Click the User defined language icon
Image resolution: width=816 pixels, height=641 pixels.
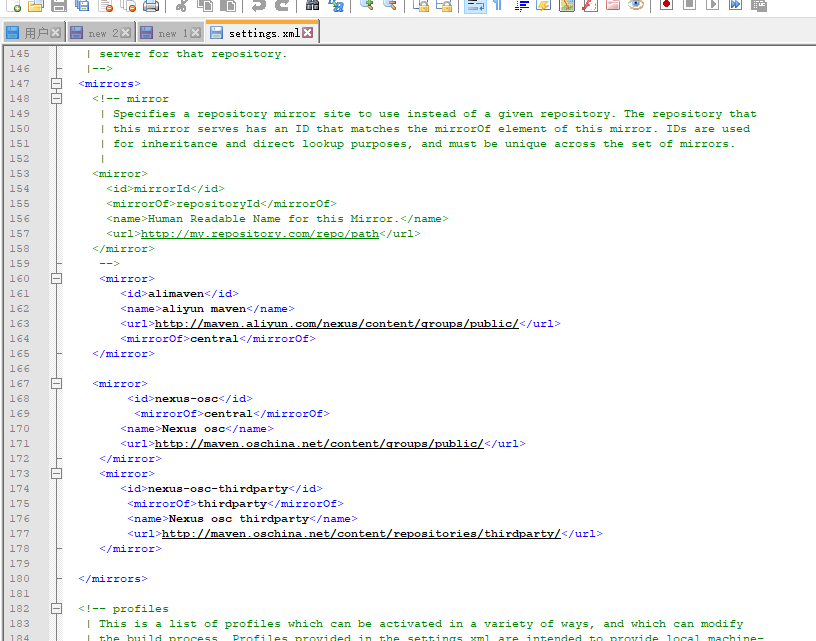click(x=544, y=5)
